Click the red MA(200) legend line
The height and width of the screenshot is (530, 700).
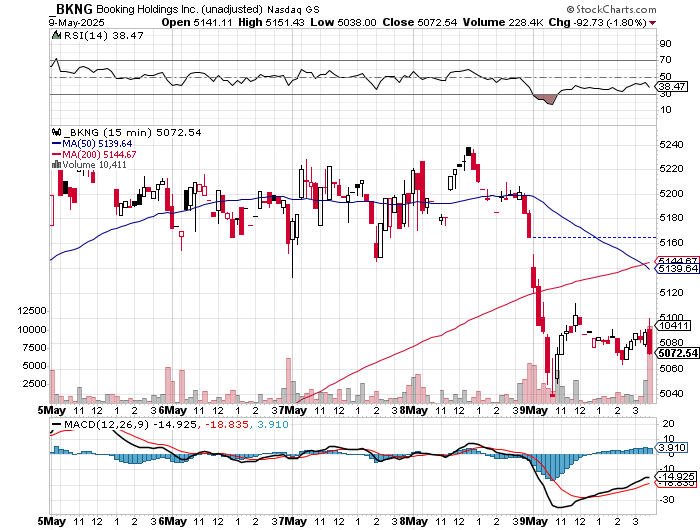56,154
